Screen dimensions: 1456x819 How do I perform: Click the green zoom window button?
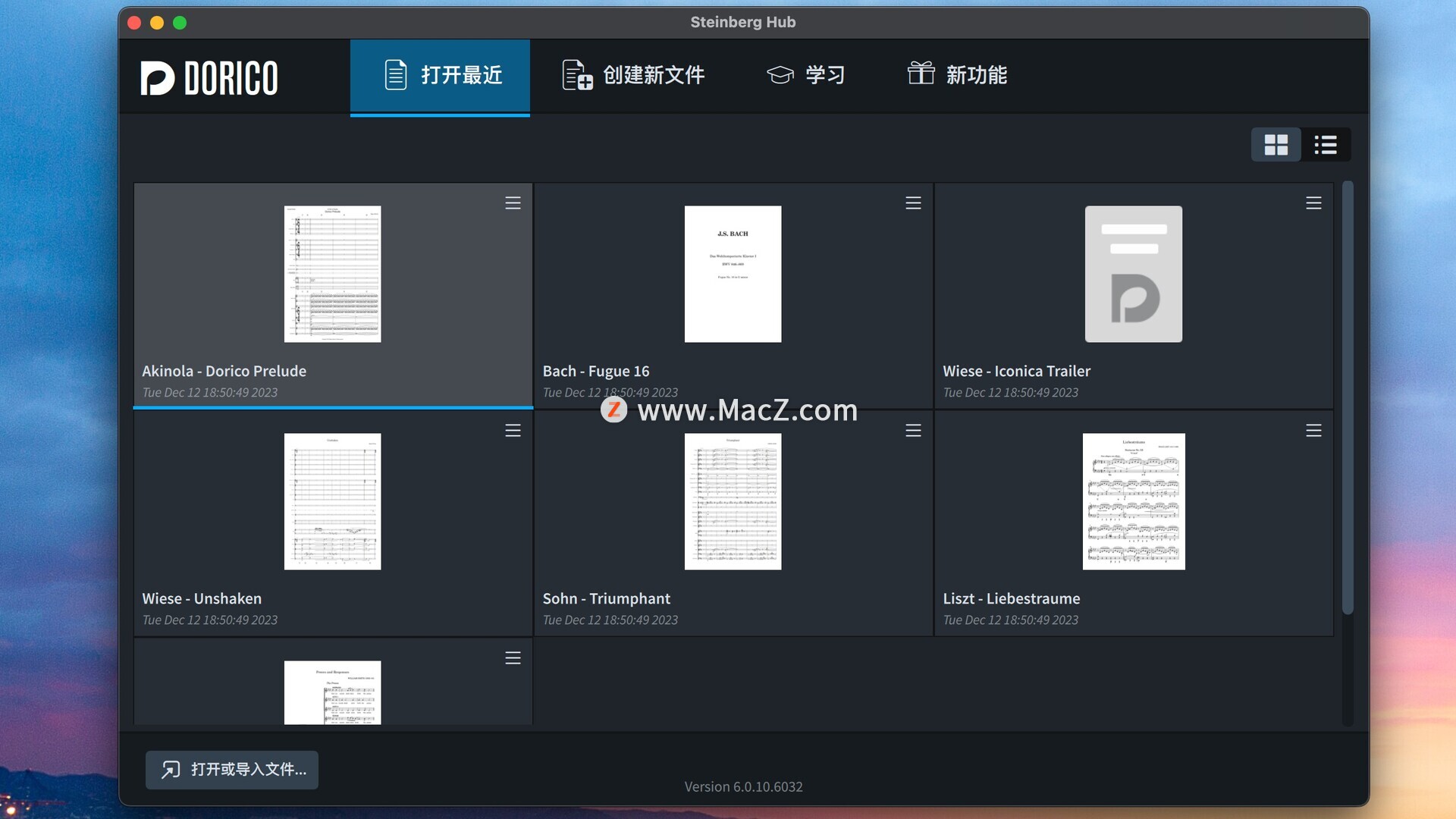click(x=180, y=23)
